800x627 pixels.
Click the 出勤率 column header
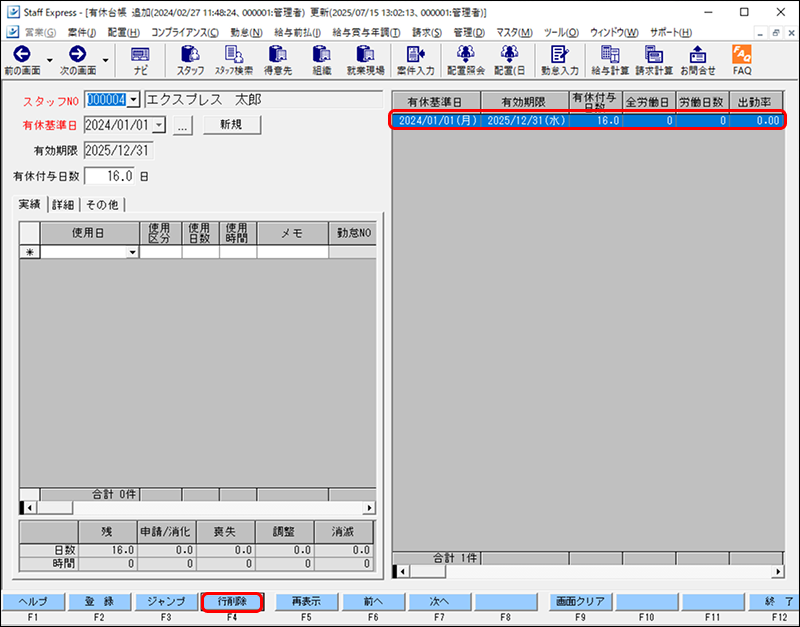[x=756, y=102]
